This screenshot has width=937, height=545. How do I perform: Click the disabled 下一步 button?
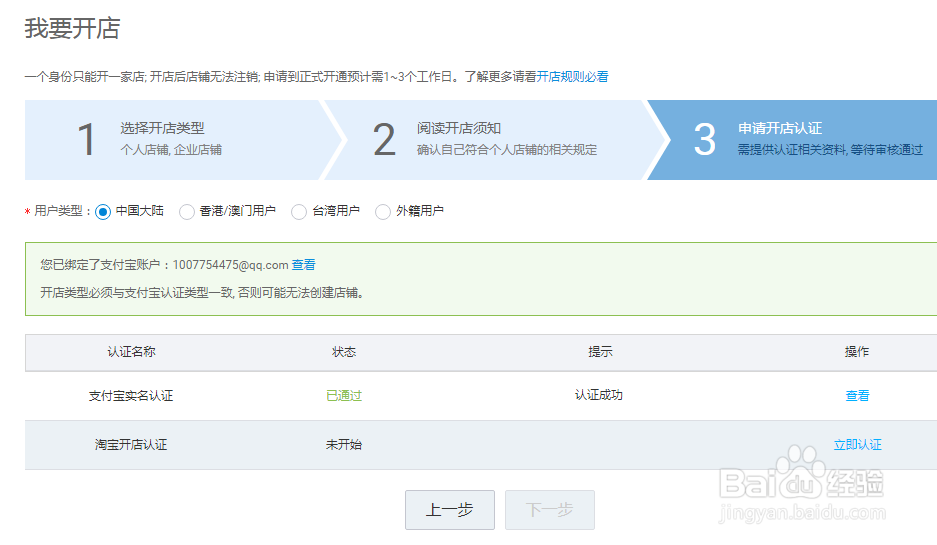pos(550,510)
